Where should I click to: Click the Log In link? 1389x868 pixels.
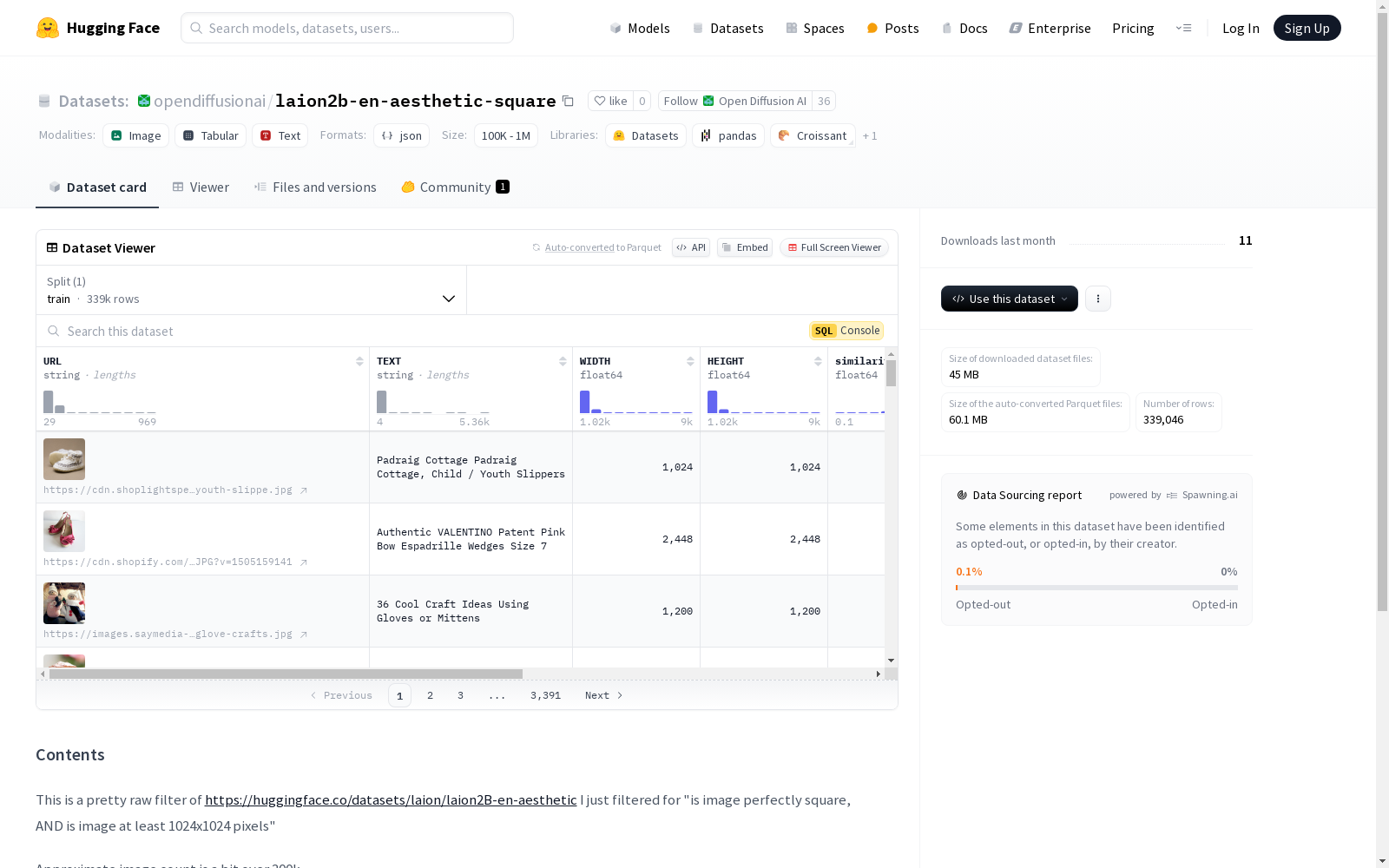(1241, 28)
